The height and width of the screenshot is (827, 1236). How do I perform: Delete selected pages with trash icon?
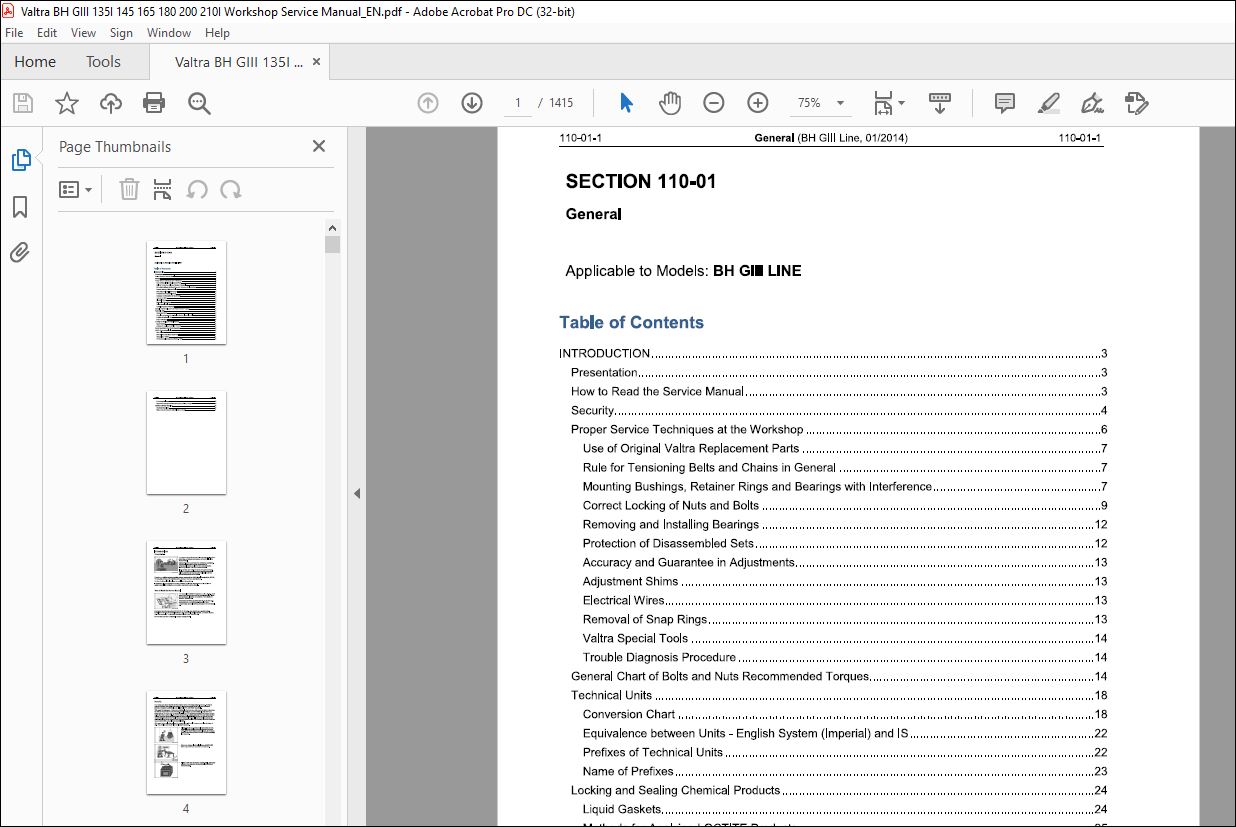[x=129, y=189]
